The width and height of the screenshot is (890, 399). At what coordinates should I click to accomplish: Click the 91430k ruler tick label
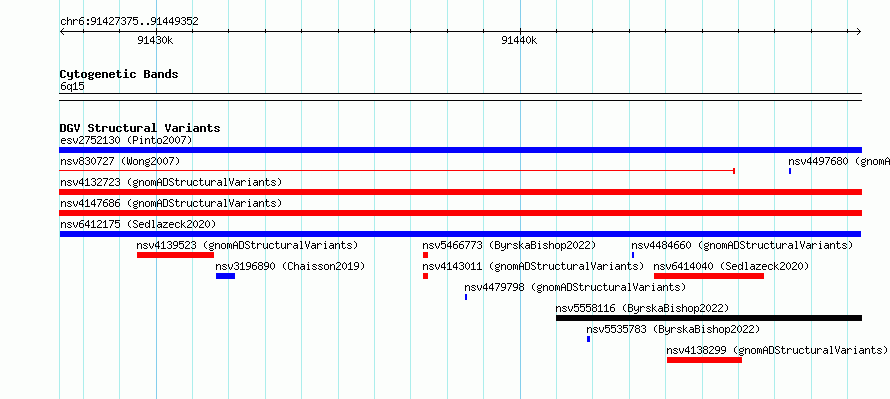pyautogui.click(x=155, y=40)
